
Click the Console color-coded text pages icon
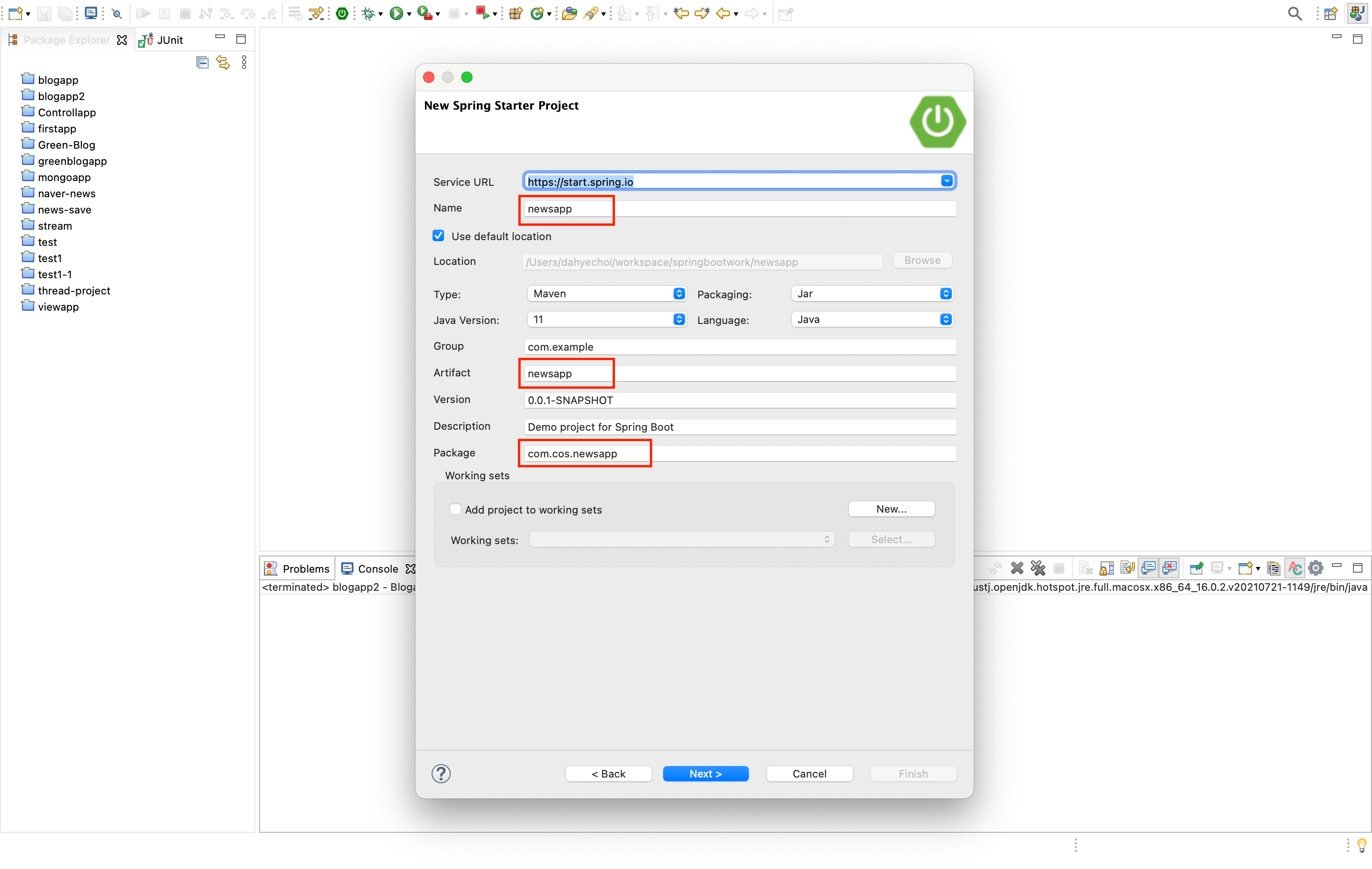[x=1273, y=568]
